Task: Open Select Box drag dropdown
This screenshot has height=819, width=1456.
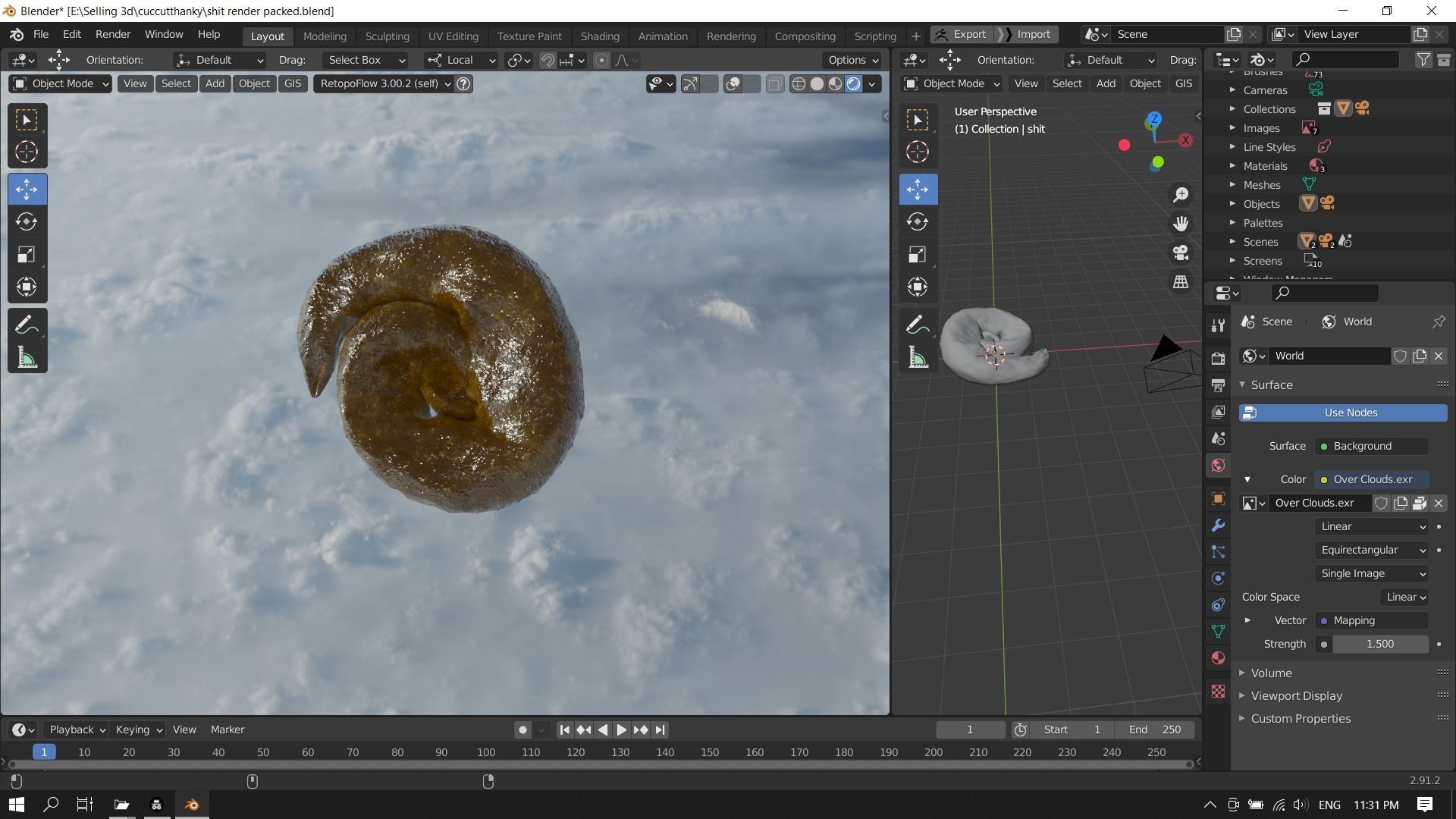Action: click(366, 60)
